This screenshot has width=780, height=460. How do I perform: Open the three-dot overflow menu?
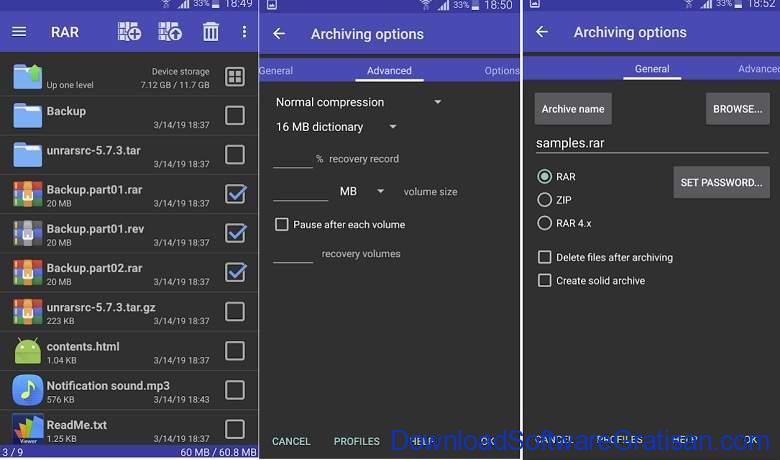click(244, 32)
